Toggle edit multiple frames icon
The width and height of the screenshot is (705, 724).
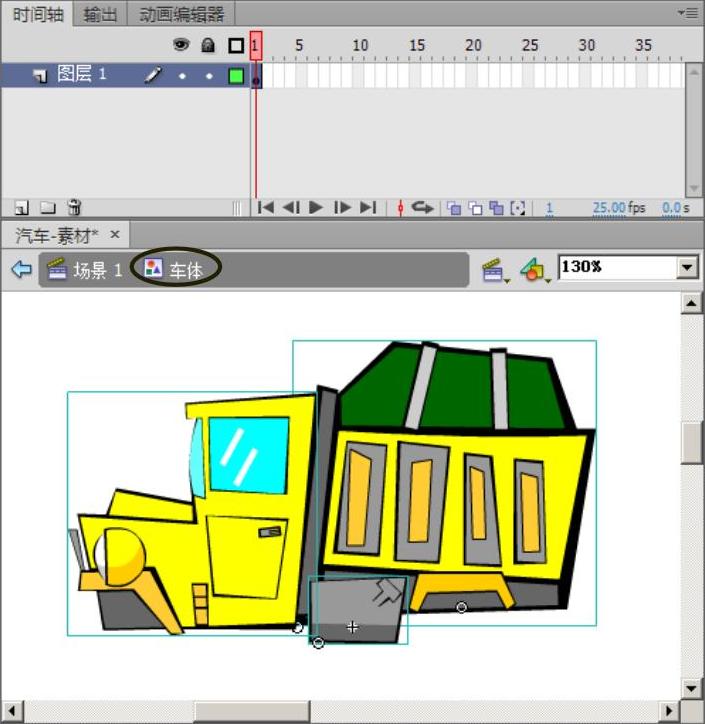click(x=497, y=208)
